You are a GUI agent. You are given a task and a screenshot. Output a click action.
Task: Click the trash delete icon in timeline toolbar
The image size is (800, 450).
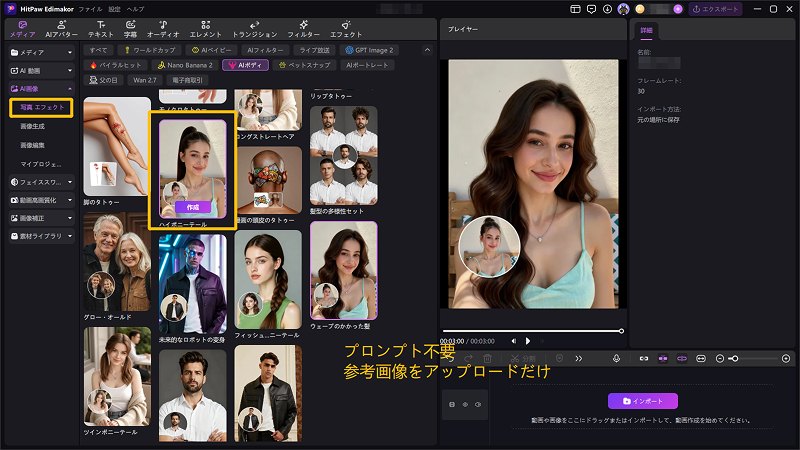(487, 359)
